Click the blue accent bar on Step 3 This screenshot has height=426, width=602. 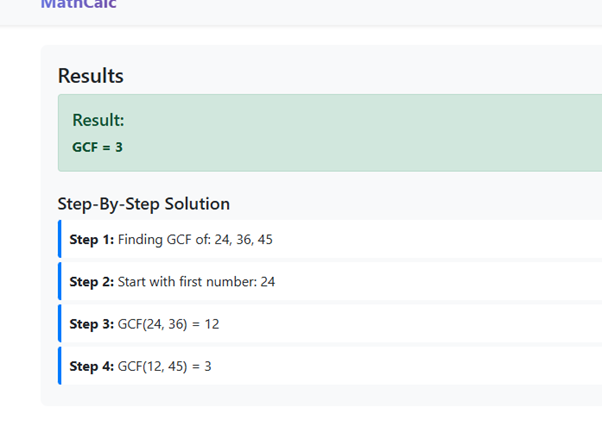(60, 324)
